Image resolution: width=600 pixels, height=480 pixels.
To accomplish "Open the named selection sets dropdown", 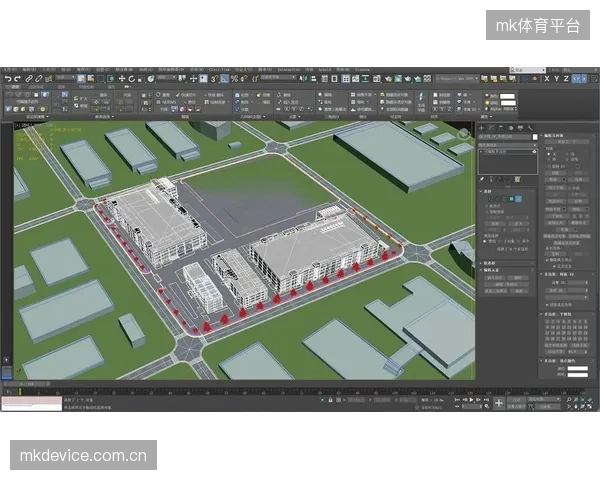I will coord(278,78).
